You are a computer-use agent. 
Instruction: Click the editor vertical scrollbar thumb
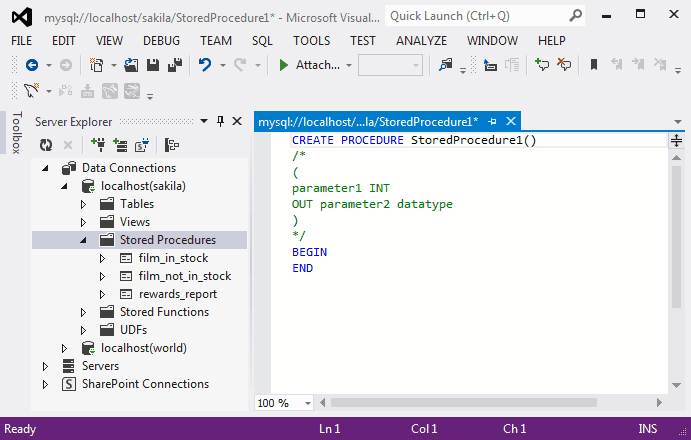pos(676,237)
